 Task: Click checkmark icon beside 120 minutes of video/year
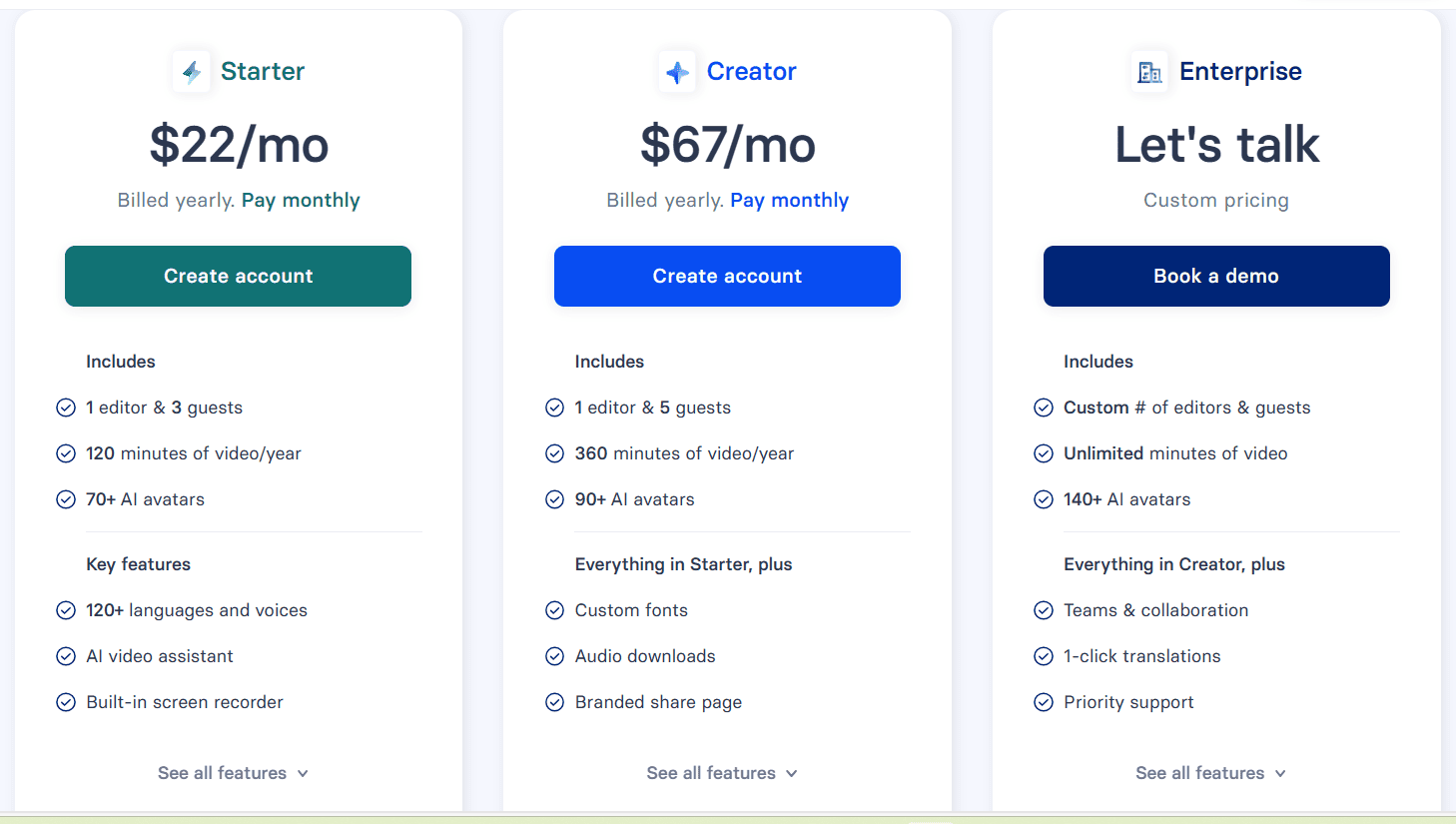[66, 453]
